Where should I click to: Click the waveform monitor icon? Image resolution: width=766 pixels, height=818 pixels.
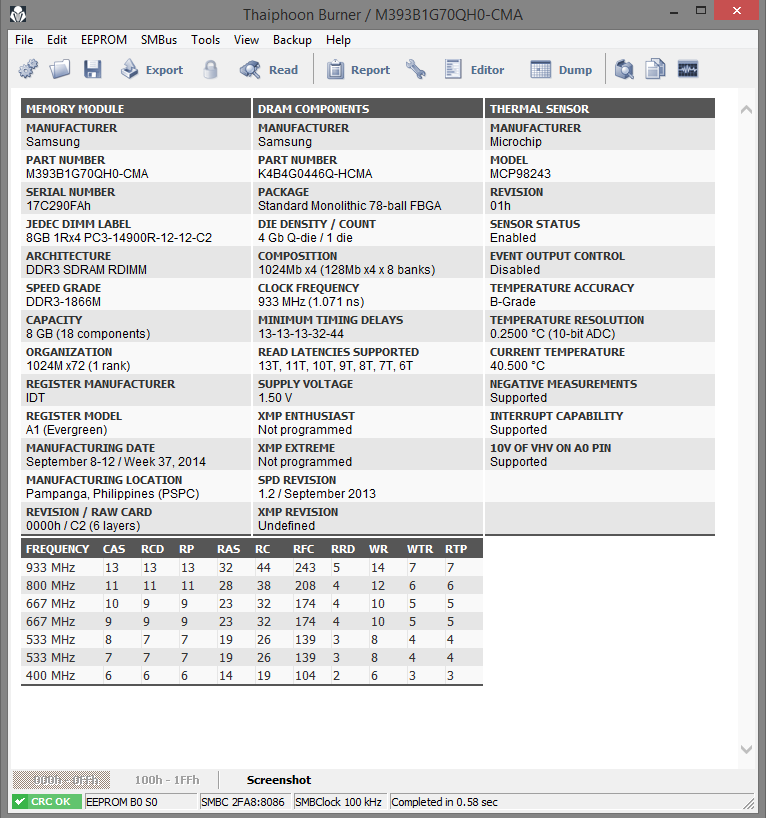pyautogui.click(x=688, y=69)
